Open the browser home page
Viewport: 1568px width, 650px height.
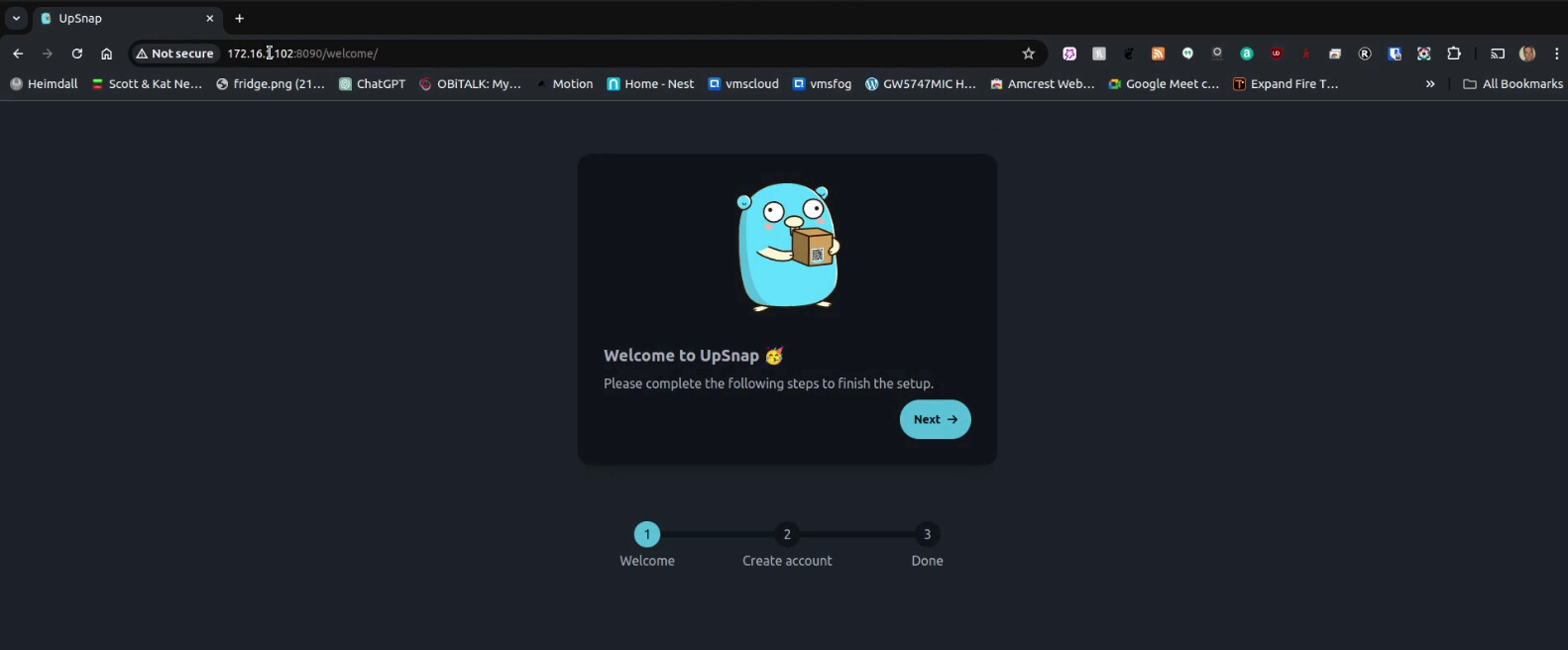(107, 54)
